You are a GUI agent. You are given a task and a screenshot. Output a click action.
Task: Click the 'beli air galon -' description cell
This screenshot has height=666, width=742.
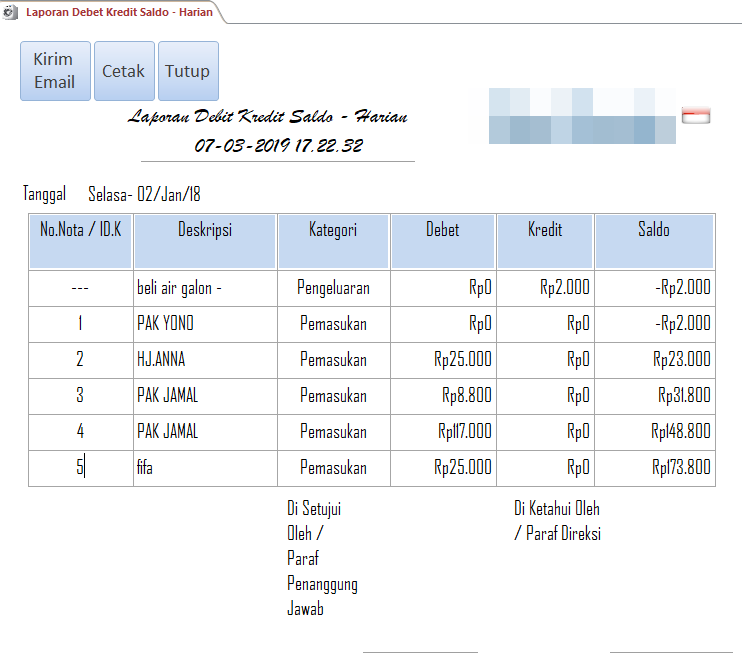pos(204,288)
